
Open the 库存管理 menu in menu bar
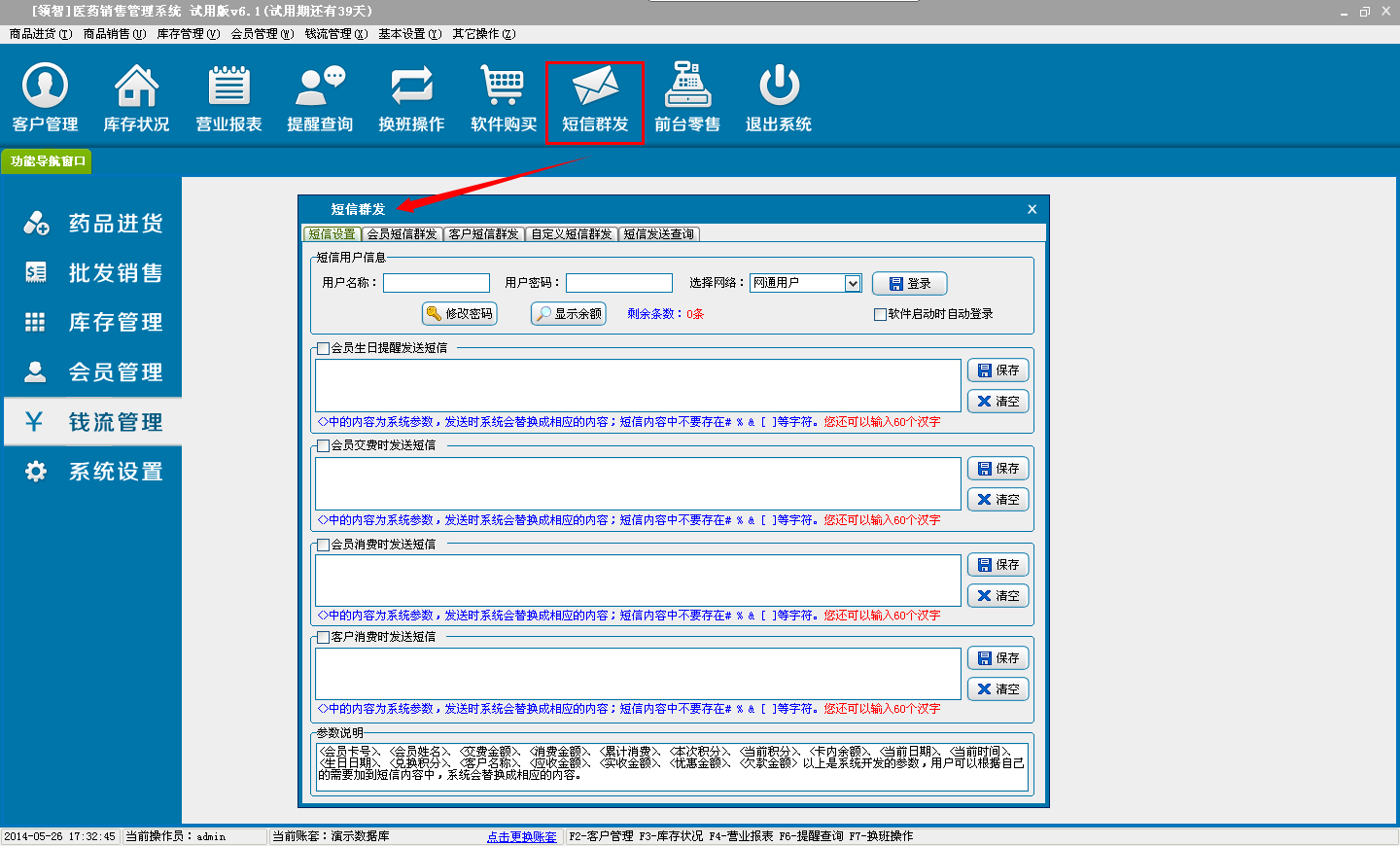coord(188,34)
